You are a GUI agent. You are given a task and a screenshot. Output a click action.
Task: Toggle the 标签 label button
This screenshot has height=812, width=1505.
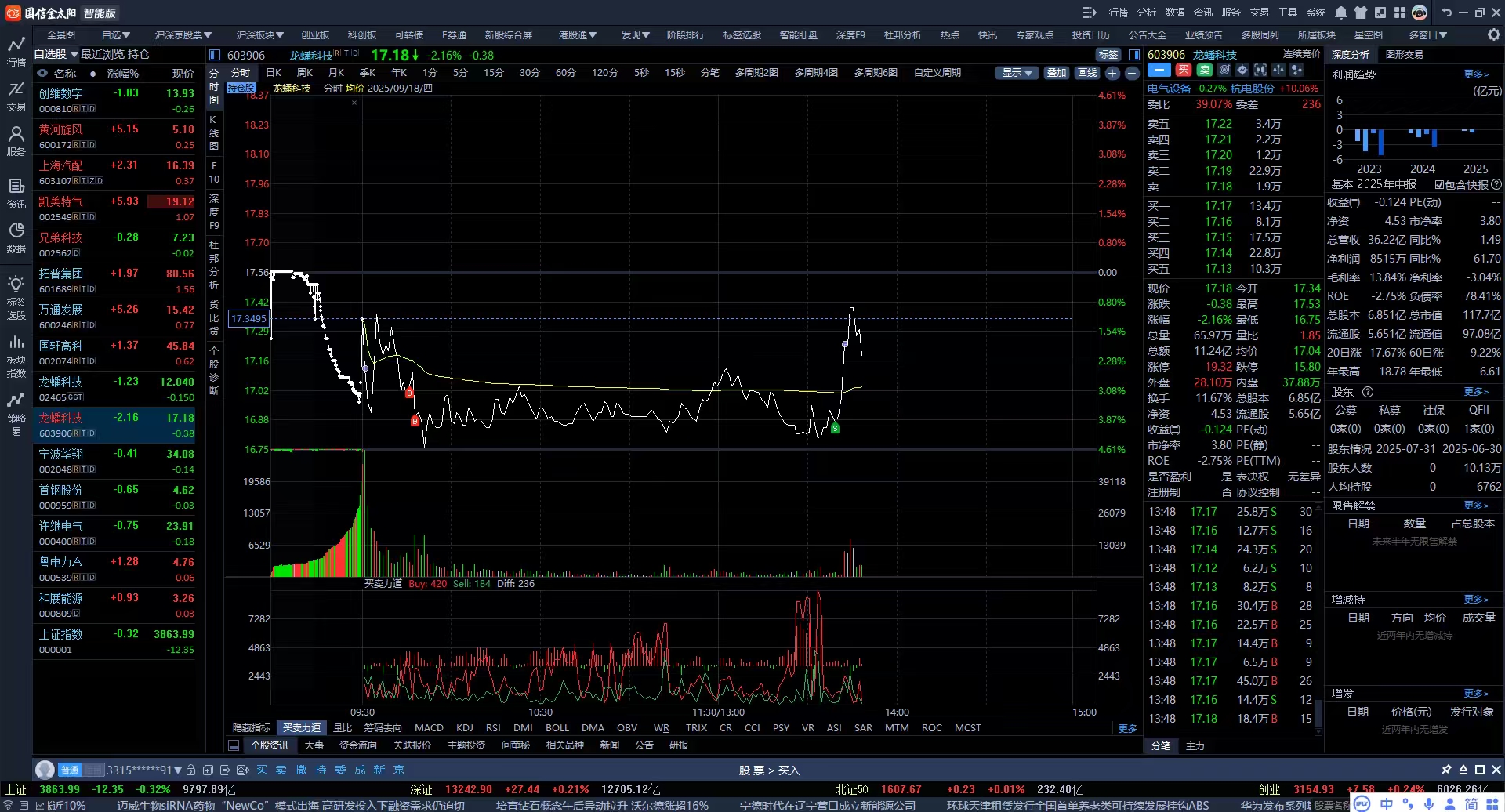(1108, 55)
